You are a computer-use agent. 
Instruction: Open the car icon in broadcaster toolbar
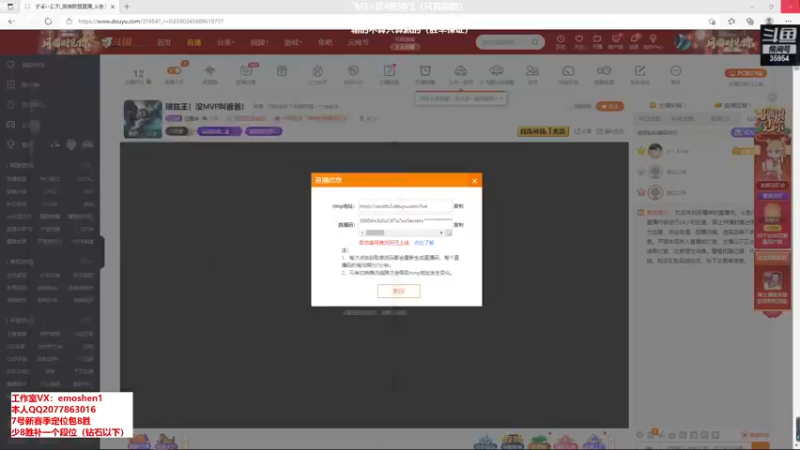(460, 71)
